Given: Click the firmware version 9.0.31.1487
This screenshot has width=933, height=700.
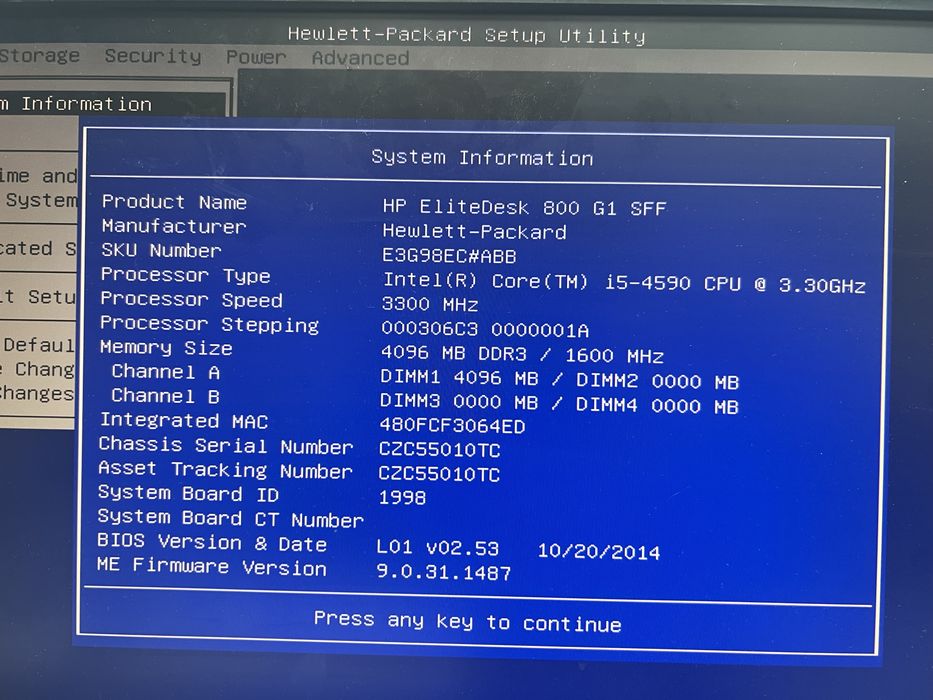Looking at the screenshot, I should point(444,572).
